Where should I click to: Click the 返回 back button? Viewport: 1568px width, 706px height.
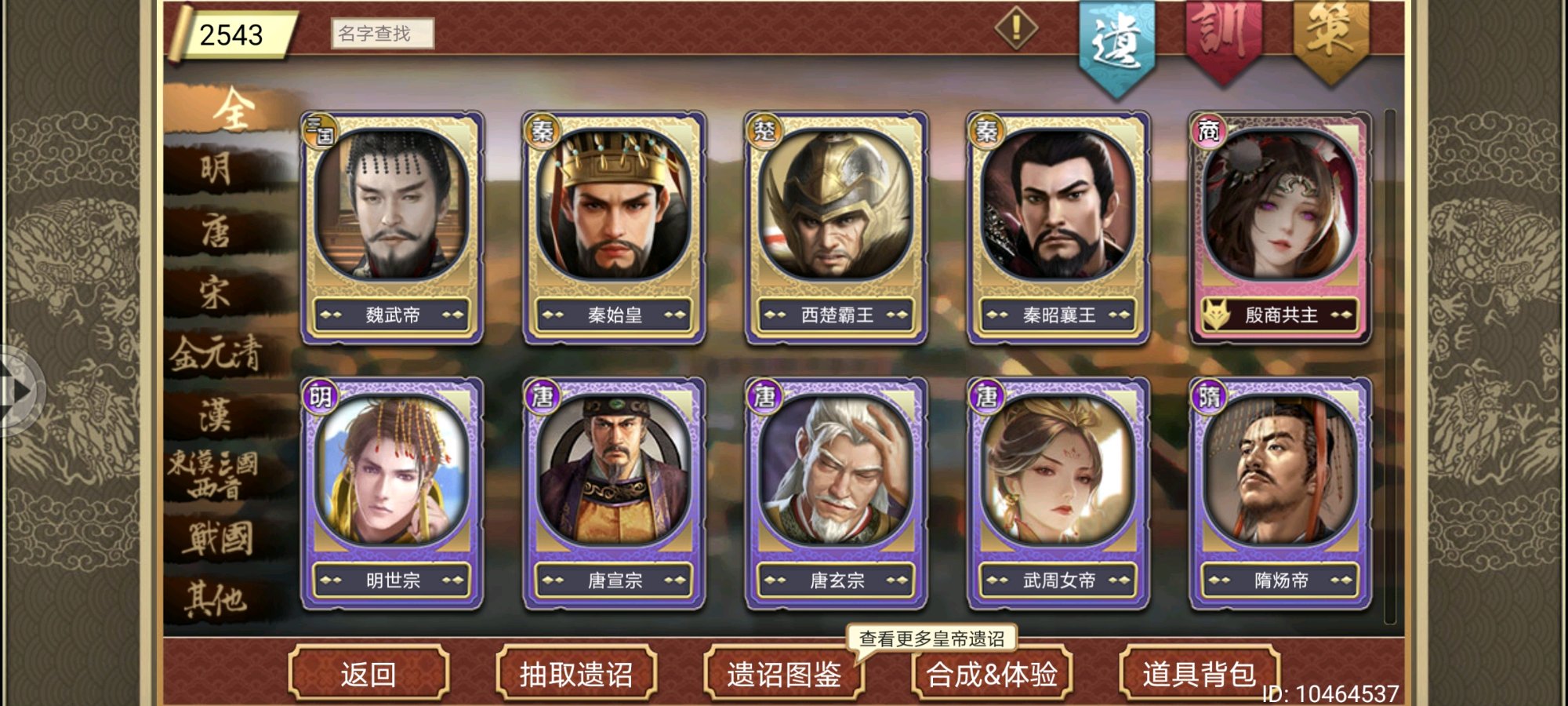tap(368, 673)
